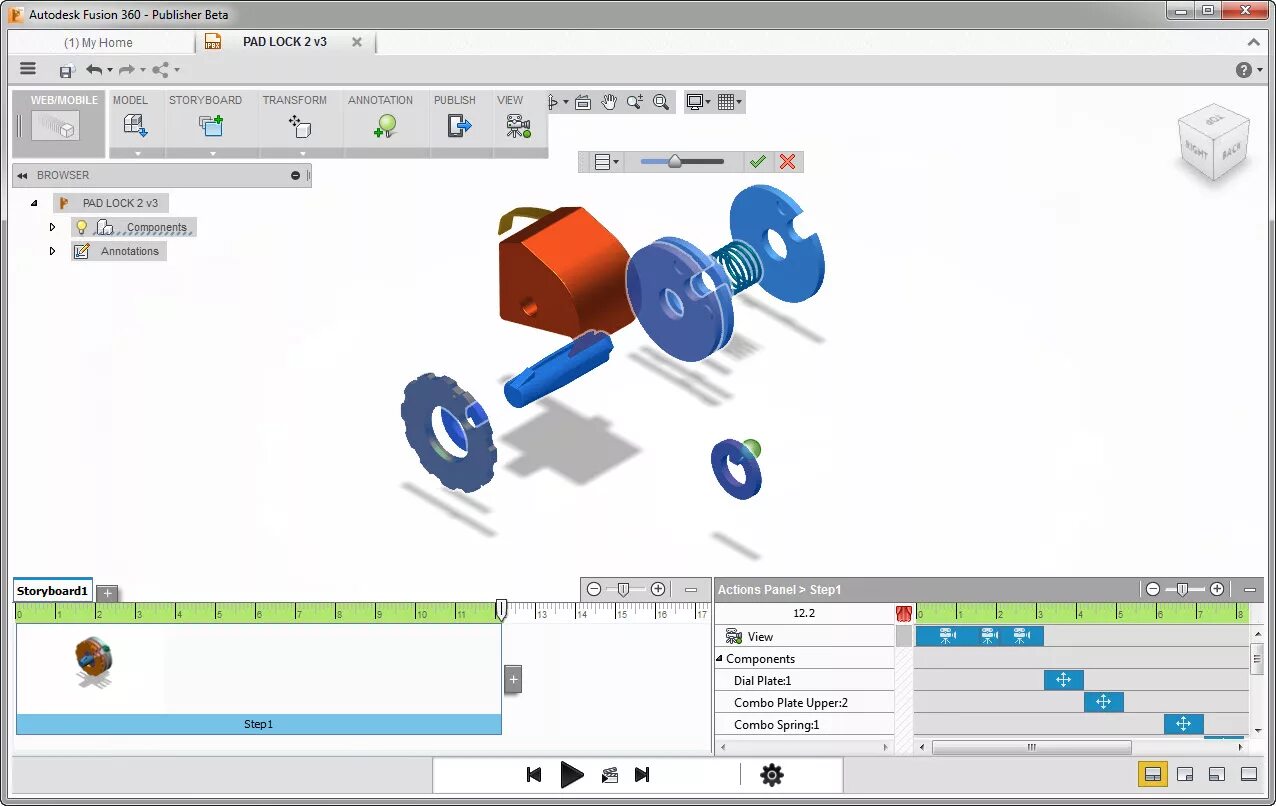Select the Pan hand tool
The image size is (1276, 806).
609,102
